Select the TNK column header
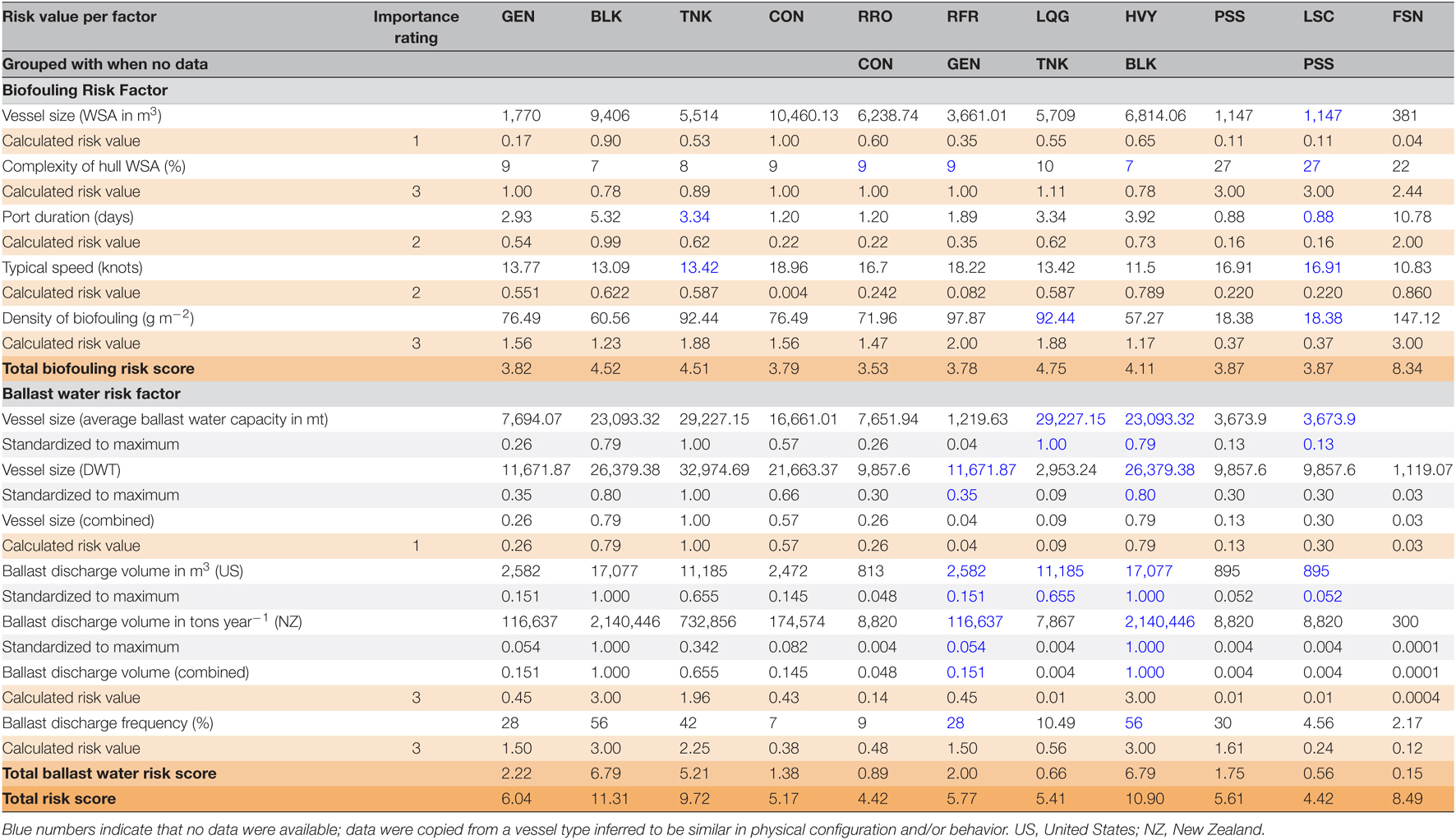Image resolution: width=1456 pixels, height=840 pixels. click(695, 16)
